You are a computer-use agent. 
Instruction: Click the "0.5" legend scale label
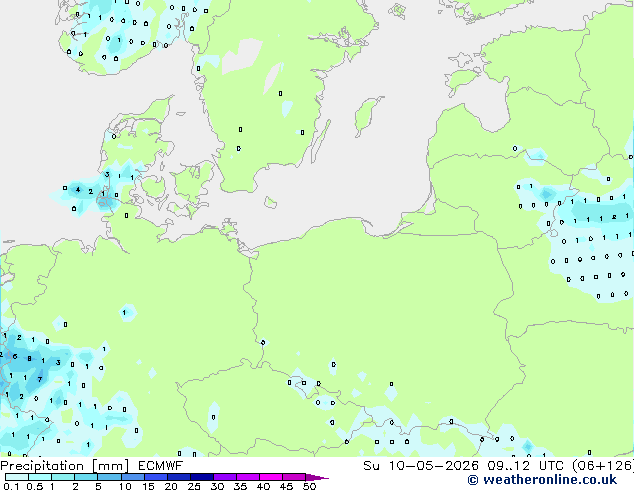(x=35, y=486)
